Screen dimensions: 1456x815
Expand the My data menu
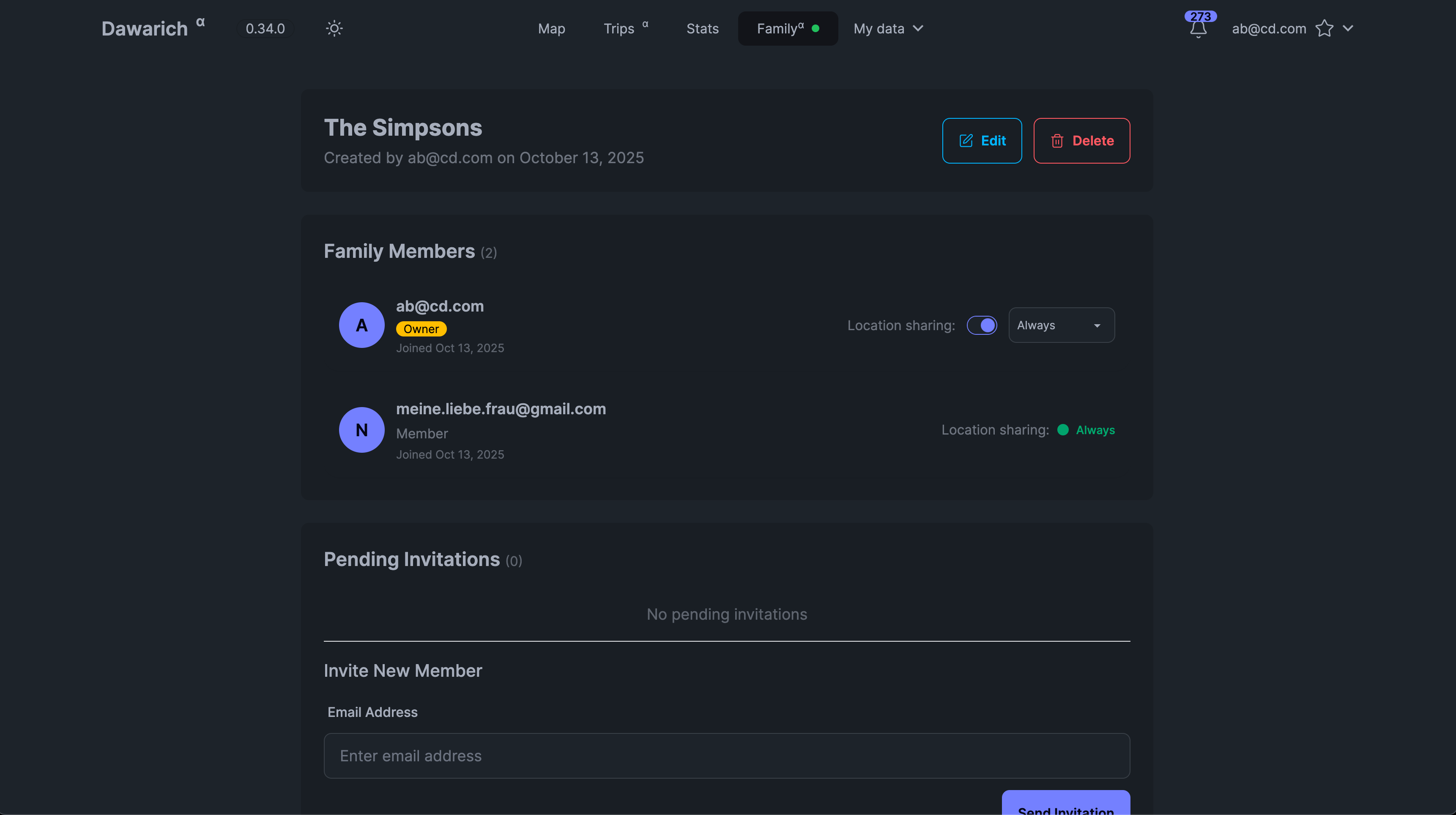(888, 28)
